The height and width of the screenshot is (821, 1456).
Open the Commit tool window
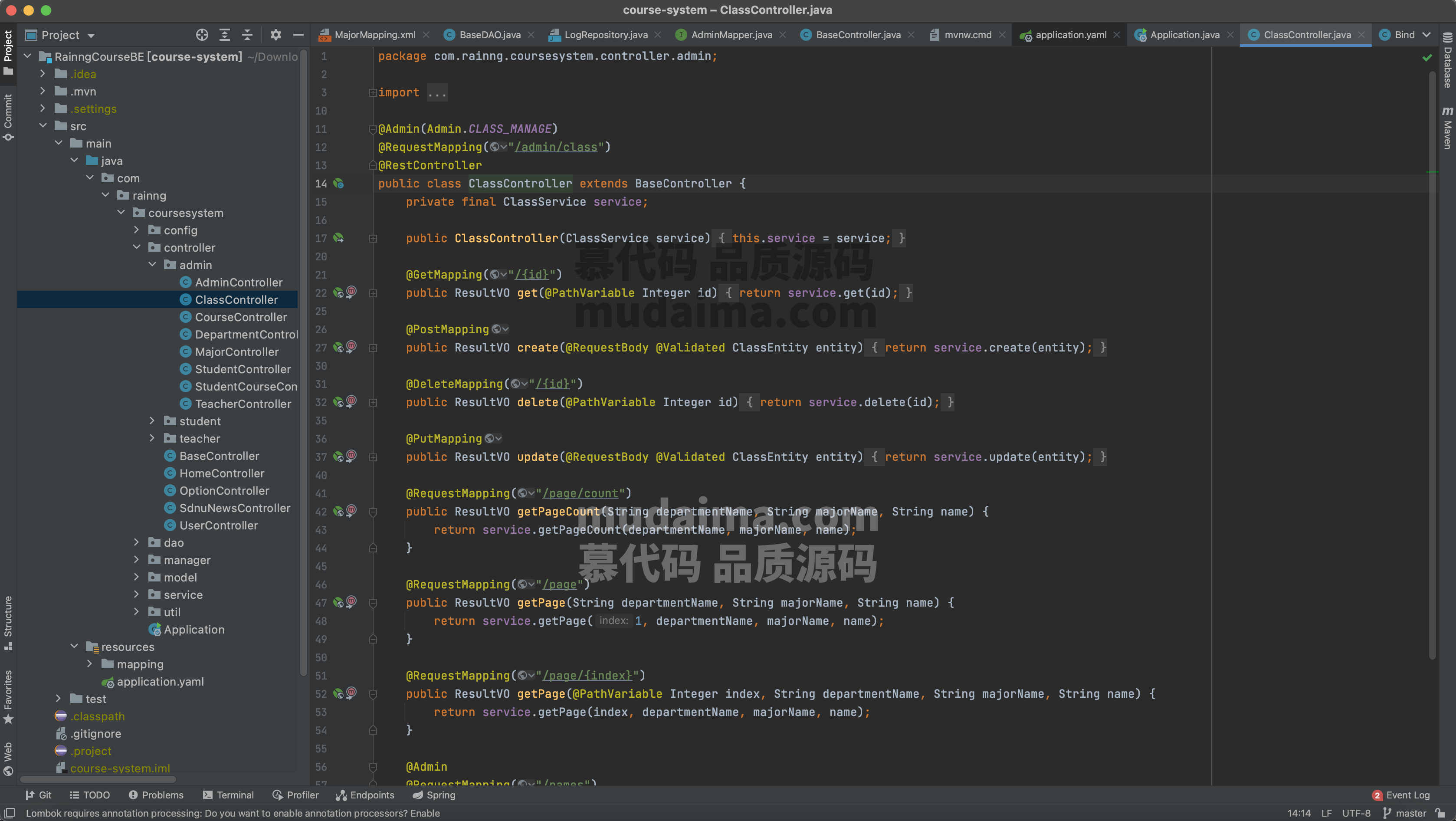tap(8, 118)
